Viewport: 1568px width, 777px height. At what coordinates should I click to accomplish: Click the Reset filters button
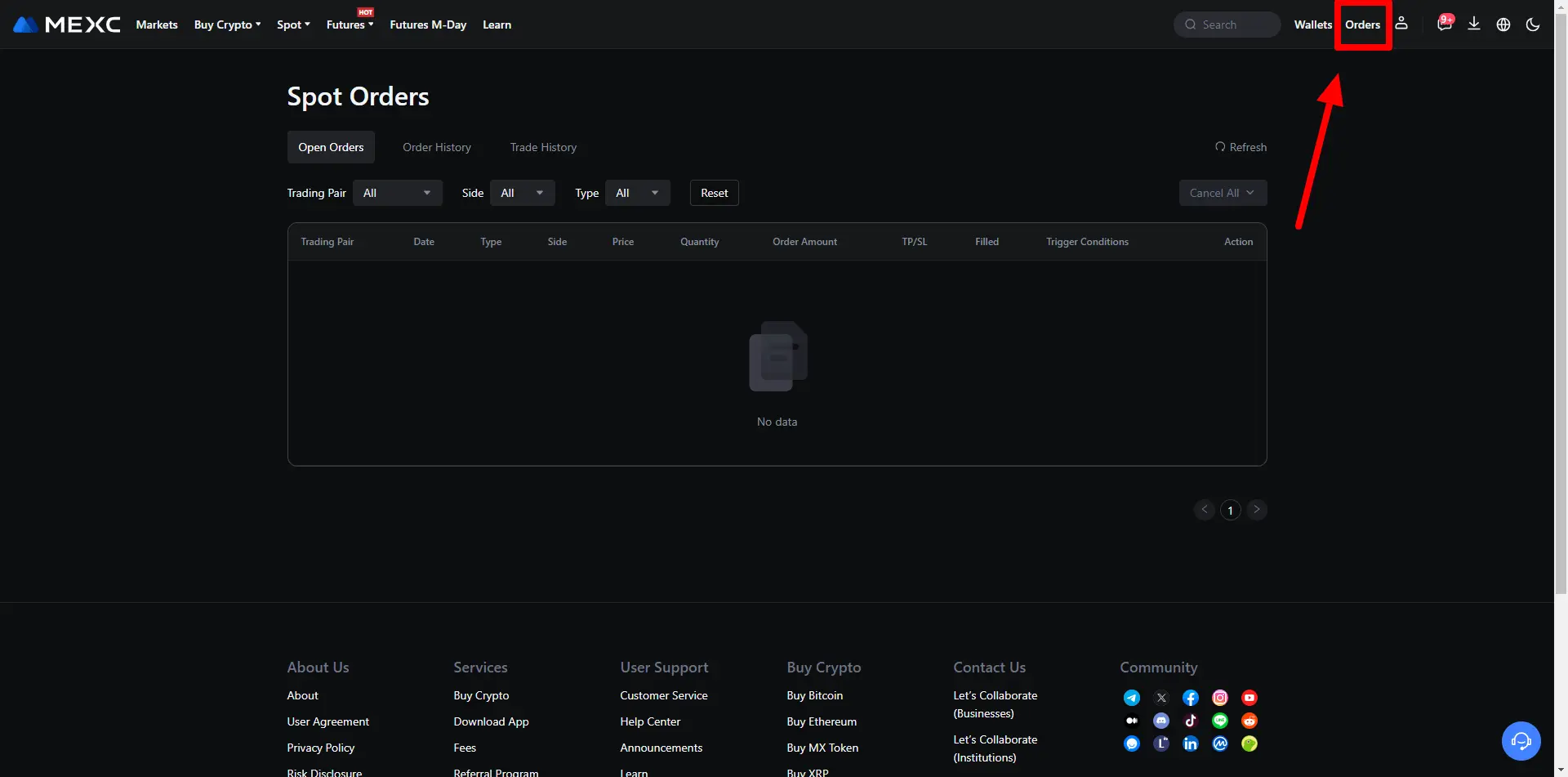point(714,193)
